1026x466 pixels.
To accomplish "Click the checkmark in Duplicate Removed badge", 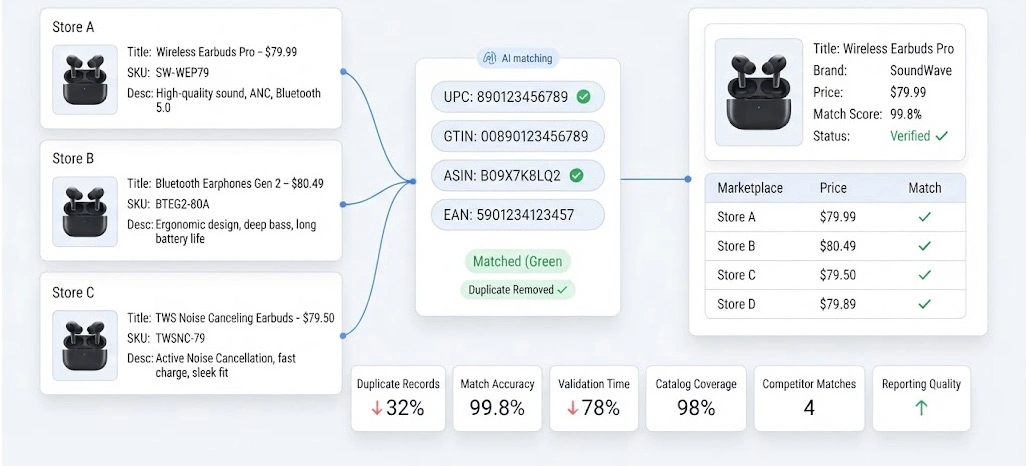I will [562, 290].
